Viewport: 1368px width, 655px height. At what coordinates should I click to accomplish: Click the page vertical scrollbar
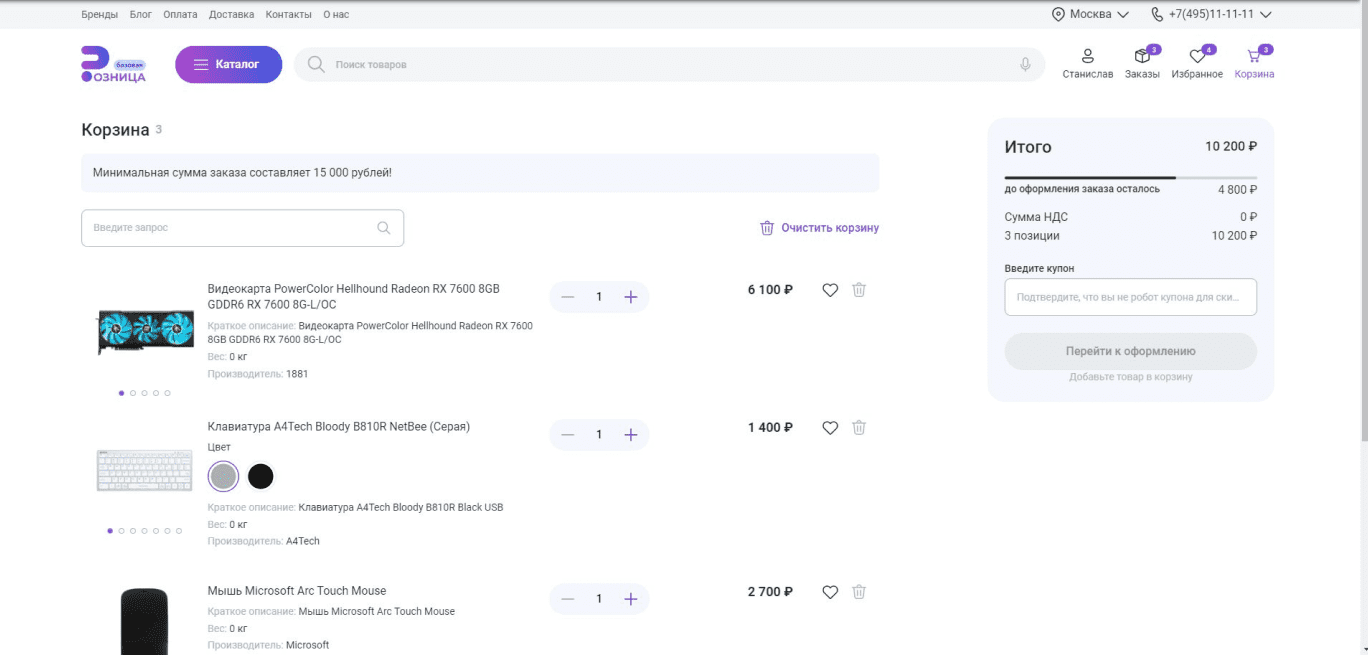coord(1363,220)
